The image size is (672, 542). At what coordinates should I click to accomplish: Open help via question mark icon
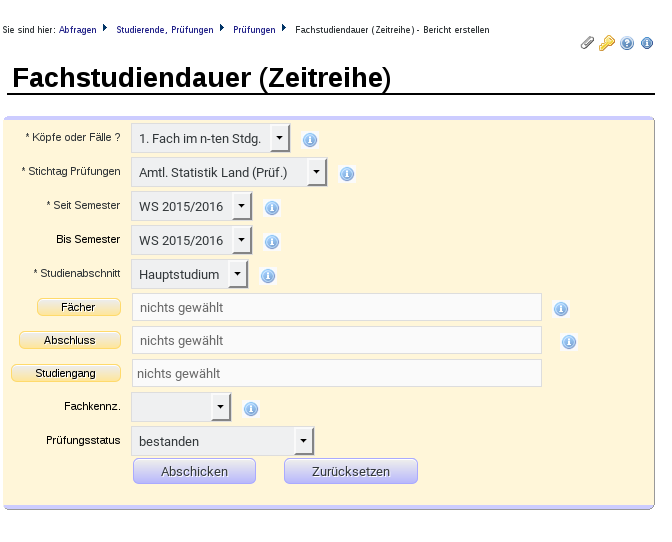coord(627,43)
